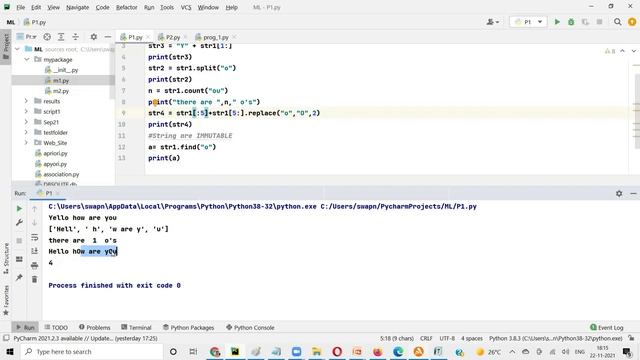Hide the Run tool window
The height and width of the screenshot is (360, 640).
tap(633, 193)
